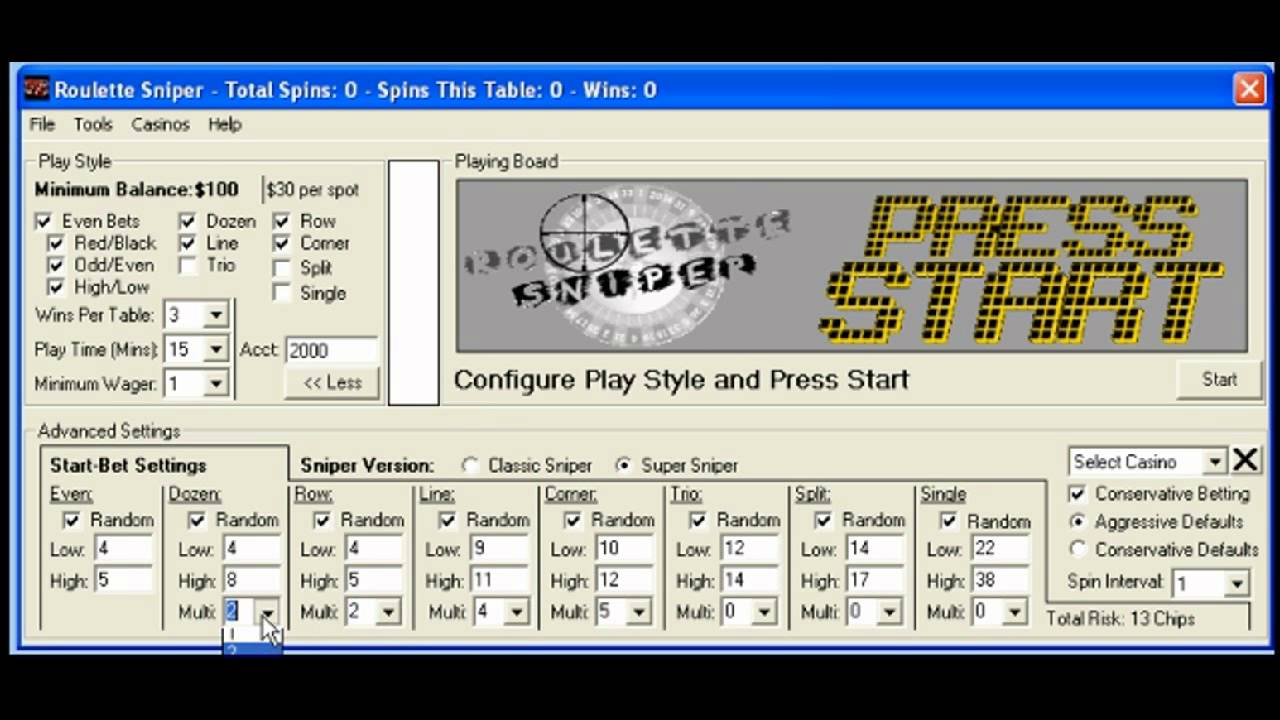Open the File menu

pyautogui.click(x=42, y=124)
